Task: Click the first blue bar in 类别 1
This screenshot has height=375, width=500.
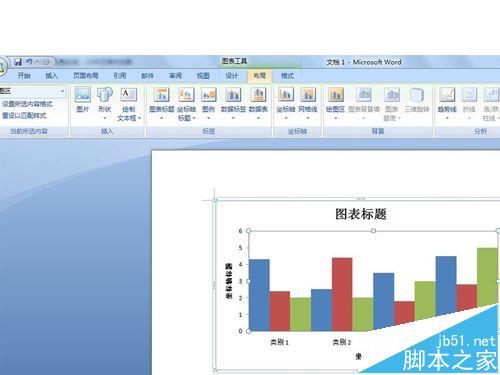Action: (259, 295)
